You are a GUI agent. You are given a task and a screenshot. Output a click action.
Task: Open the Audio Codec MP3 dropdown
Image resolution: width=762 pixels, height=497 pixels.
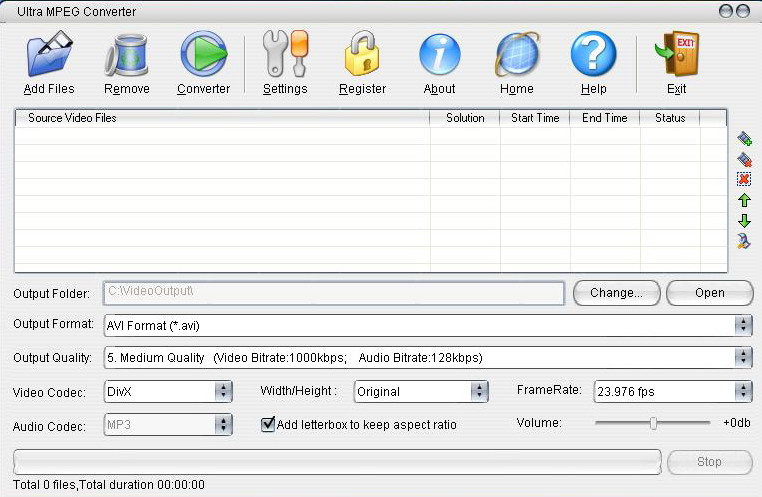223,425
